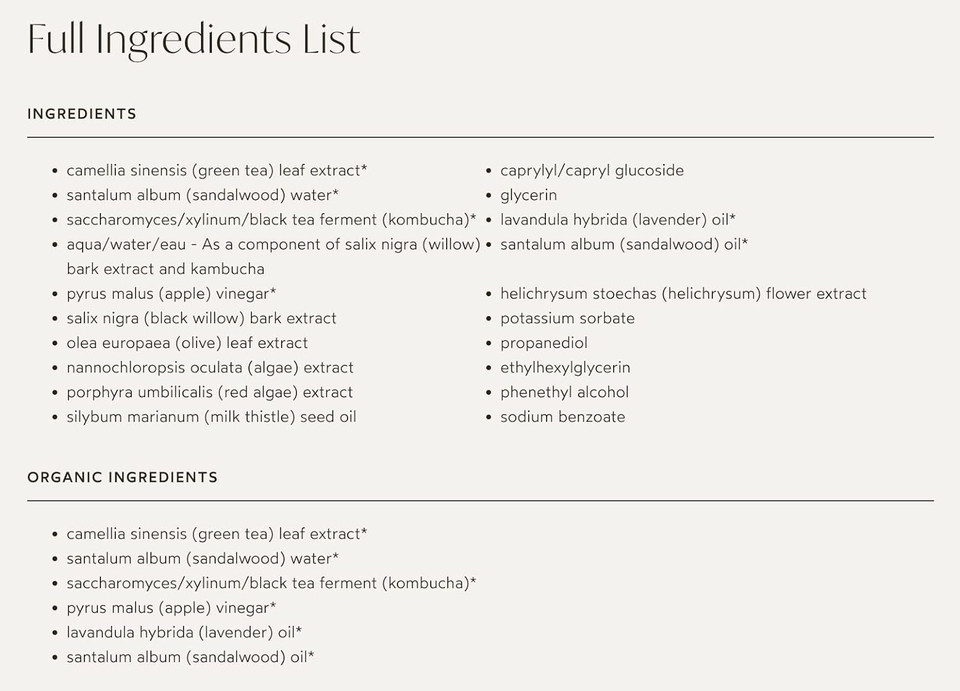Select the potassium sorbate entry
This screenshot has width=960, height=691.
point(567,318)
